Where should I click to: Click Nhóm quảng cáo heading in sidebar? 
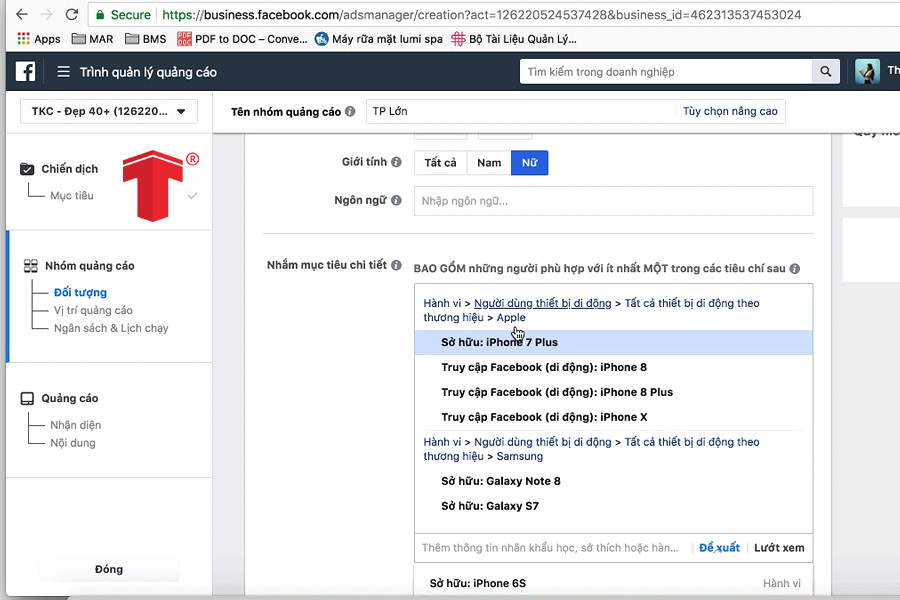click(90, 266)
